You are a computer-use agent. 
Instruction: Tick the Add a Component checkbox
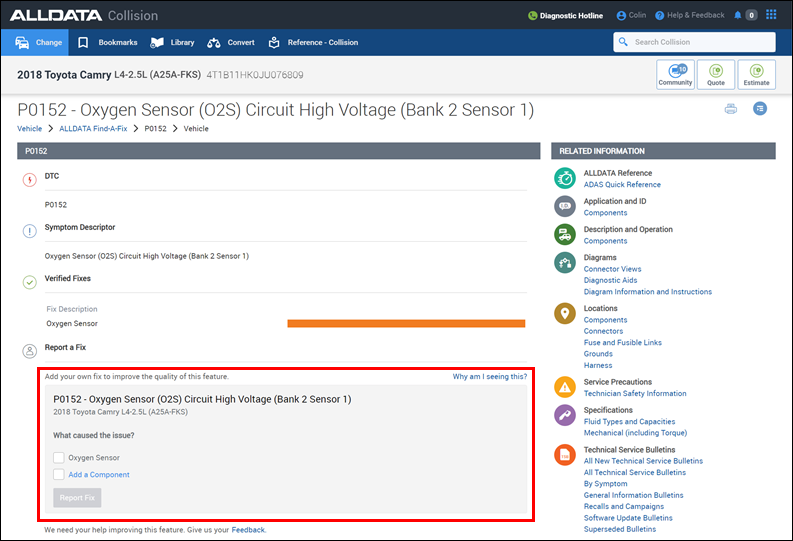click(x=59, y=475)
